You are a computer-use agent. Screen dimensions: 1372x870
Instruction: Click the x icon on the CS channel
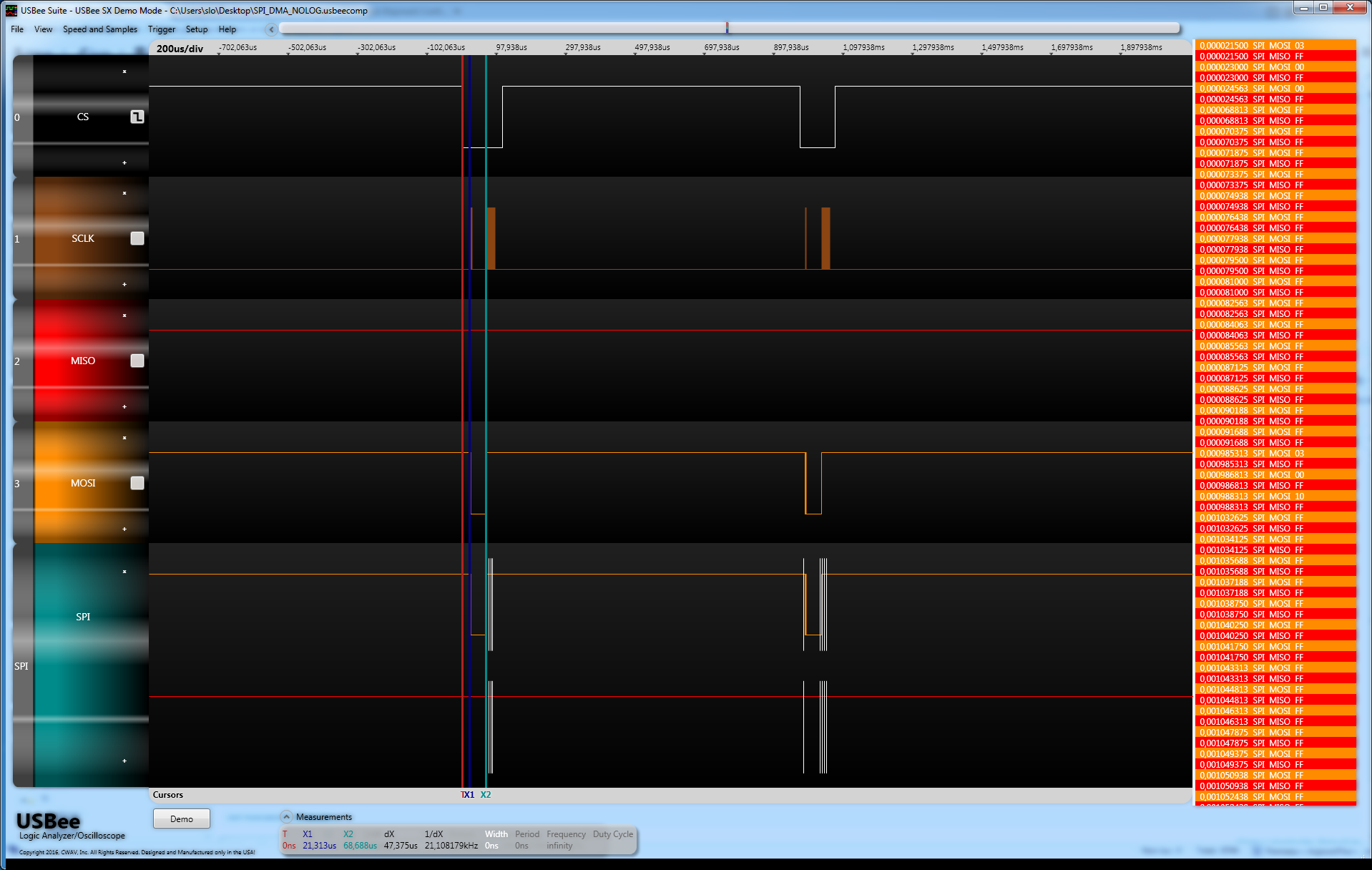click(124, 72)
